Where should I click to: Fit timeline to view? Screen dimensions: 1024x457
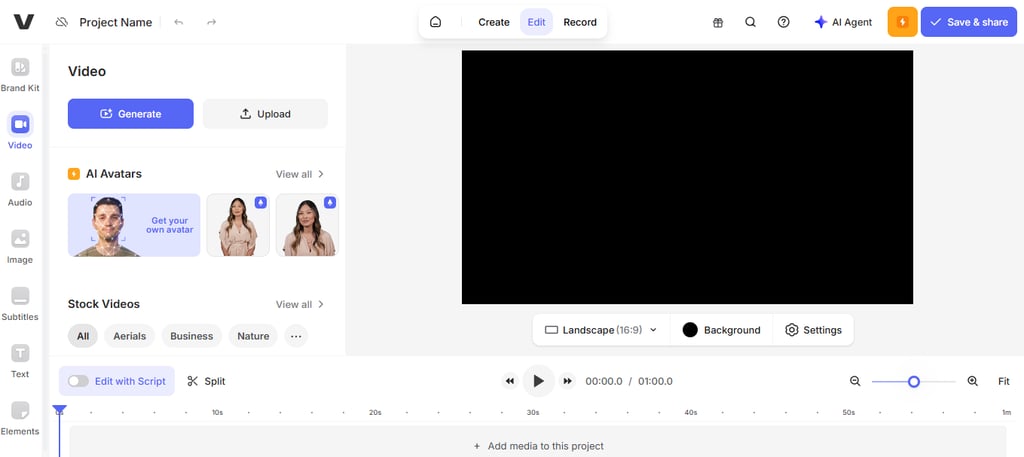click(x=1004, y=381)
